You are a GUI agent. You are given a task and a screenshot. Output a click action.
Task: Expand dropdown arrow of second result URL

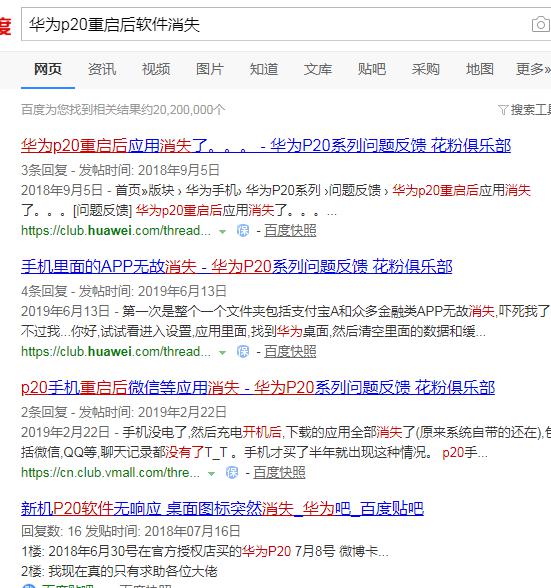coord(222,353)
